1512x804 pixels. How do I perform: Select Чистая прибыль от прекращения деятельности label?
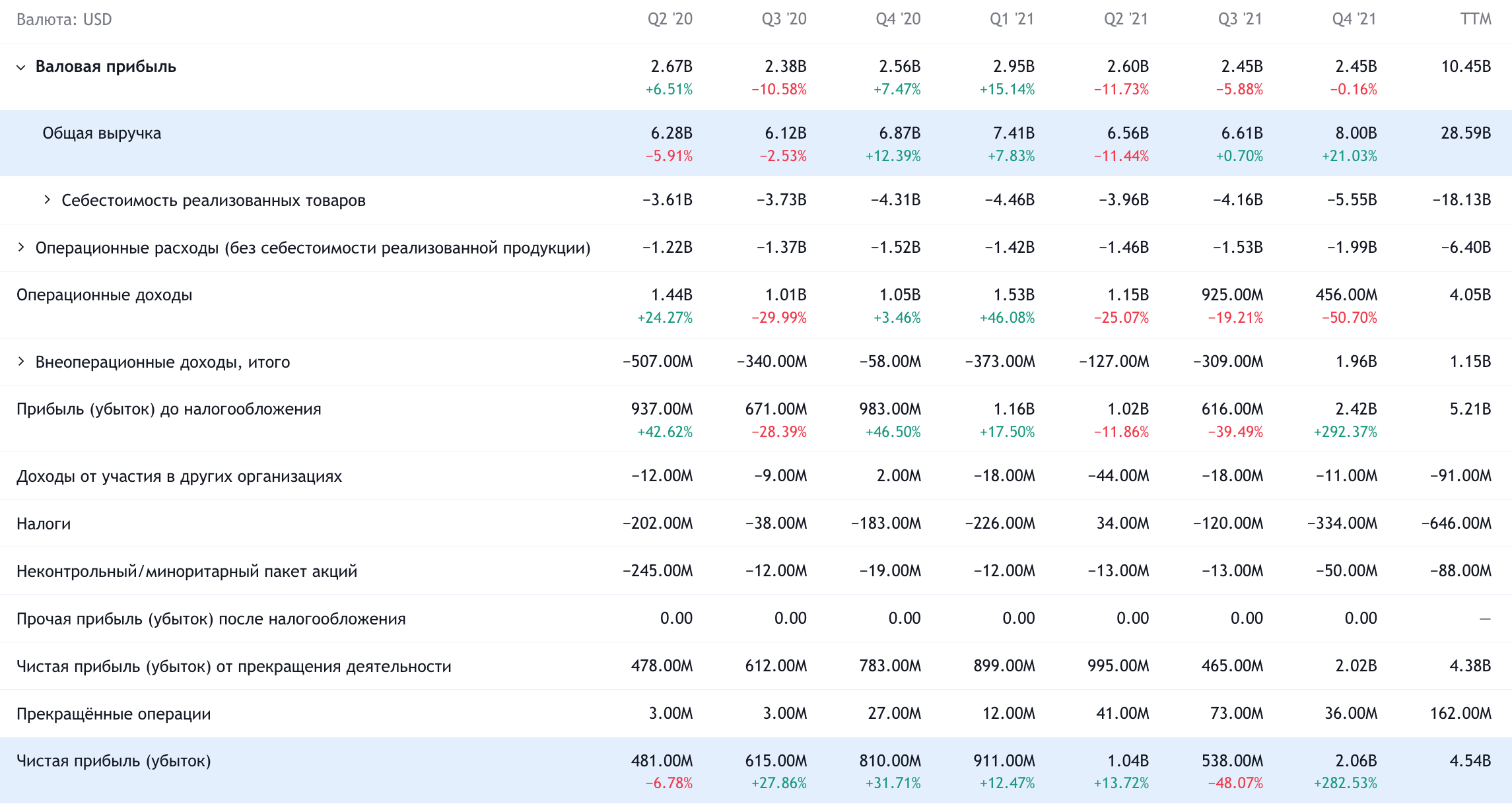pos(234,667)
